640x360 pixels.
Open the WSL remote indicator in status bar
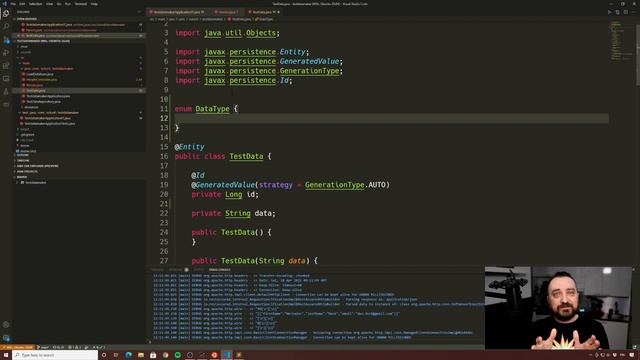(17, 347)
